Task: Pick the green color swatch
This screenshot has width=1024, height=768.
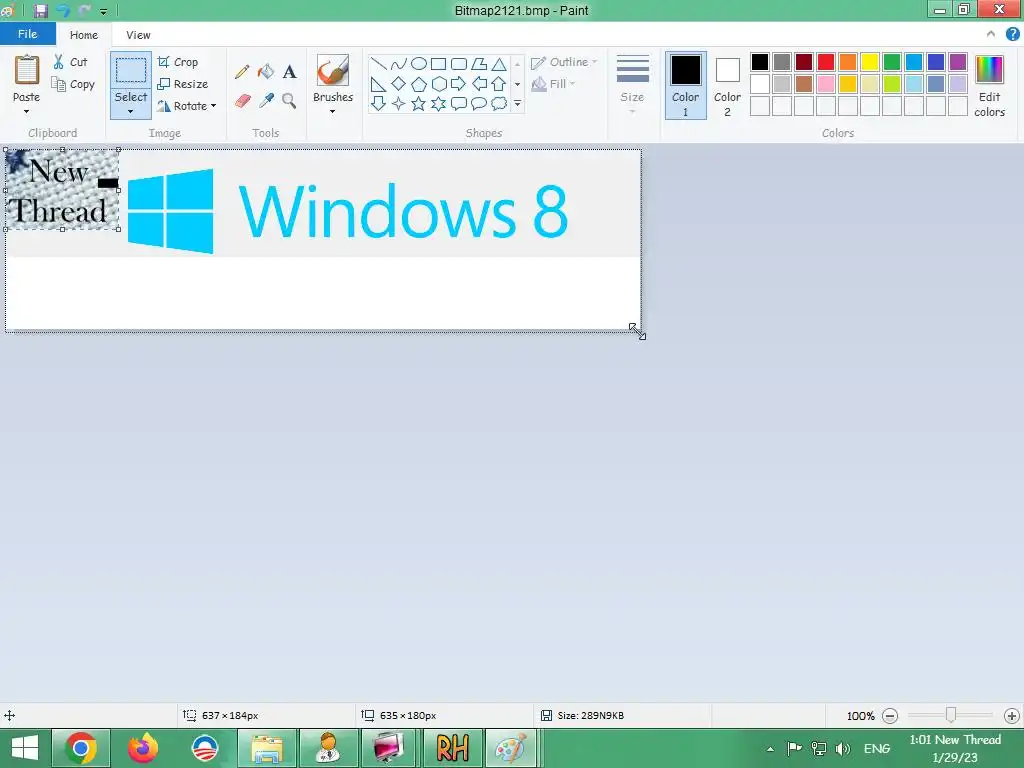Action: [x=892, y=62]
